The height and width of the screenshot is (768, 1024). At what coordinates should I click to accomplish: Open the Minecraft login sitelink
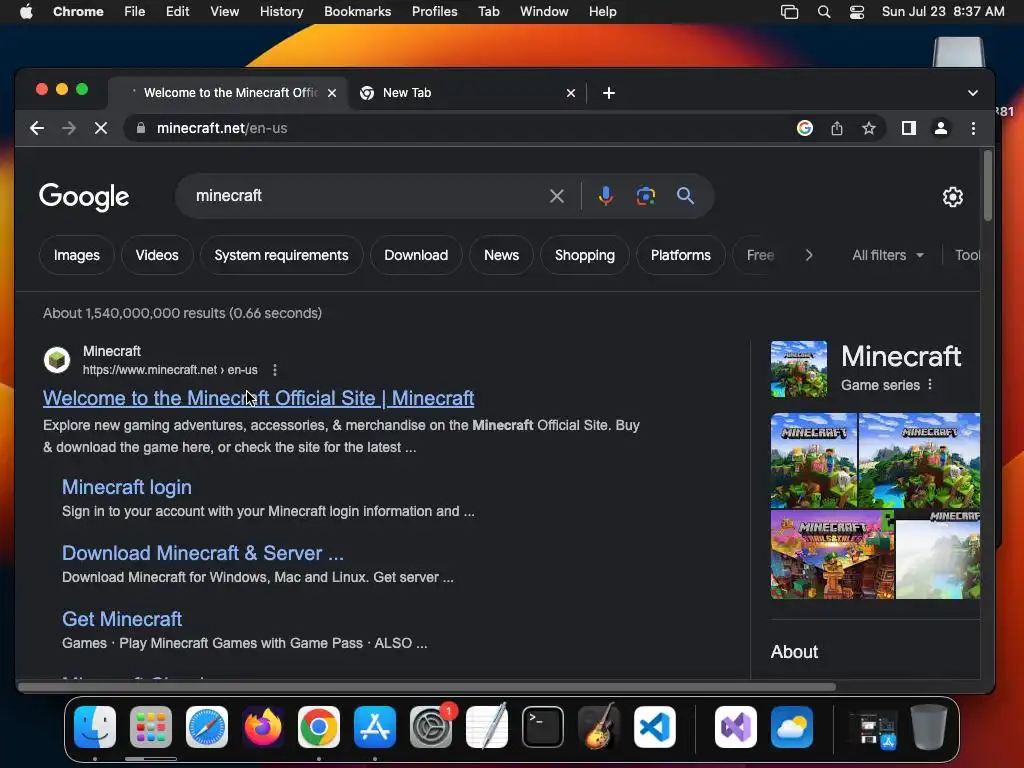click(x=127, y=487)
